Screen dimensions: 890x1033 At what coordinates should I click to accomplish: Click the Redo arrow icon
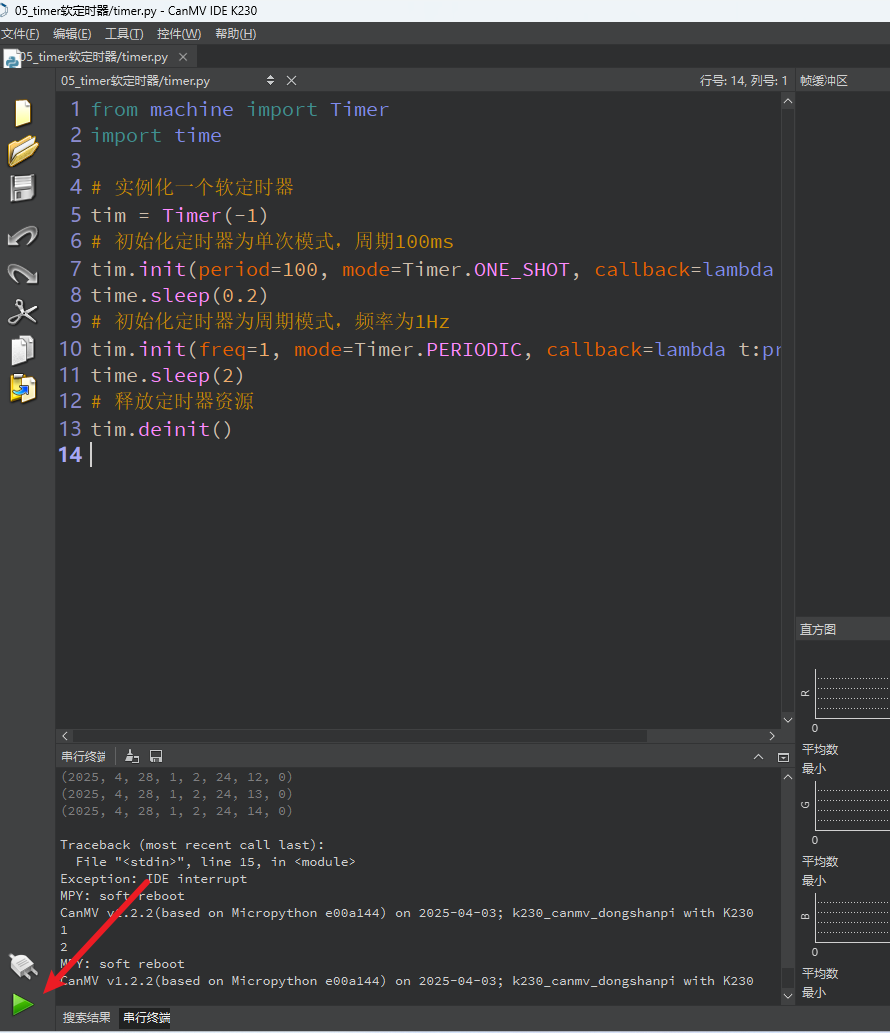(23, 273)
